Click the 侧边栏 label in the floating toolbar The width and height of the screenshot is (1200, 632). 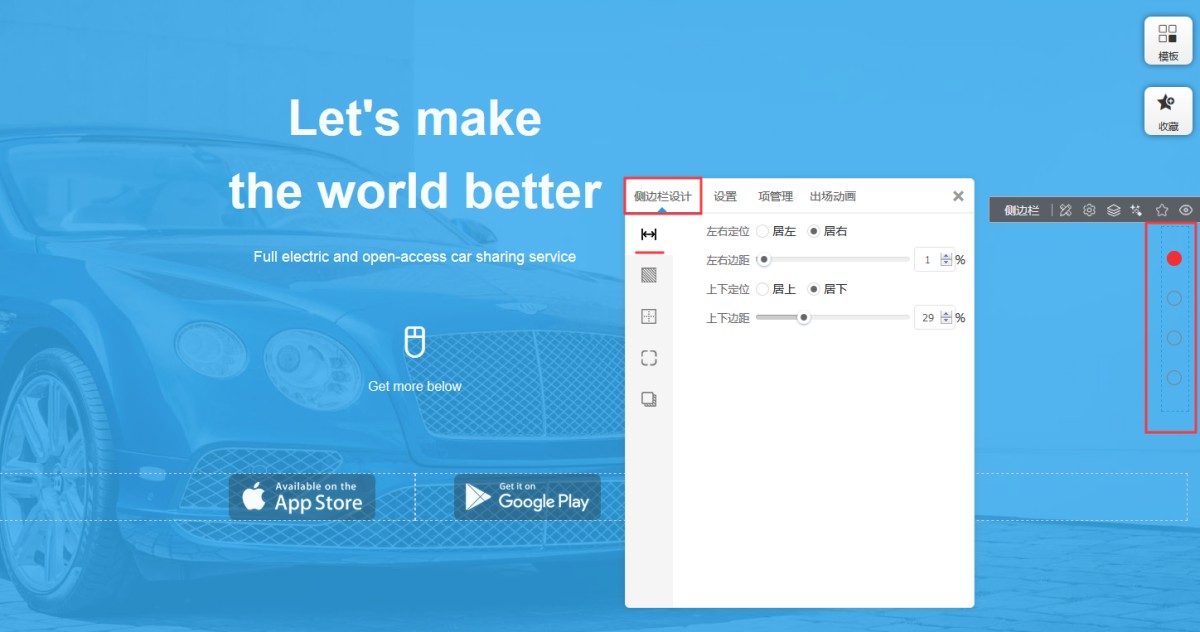[1021, 210]
